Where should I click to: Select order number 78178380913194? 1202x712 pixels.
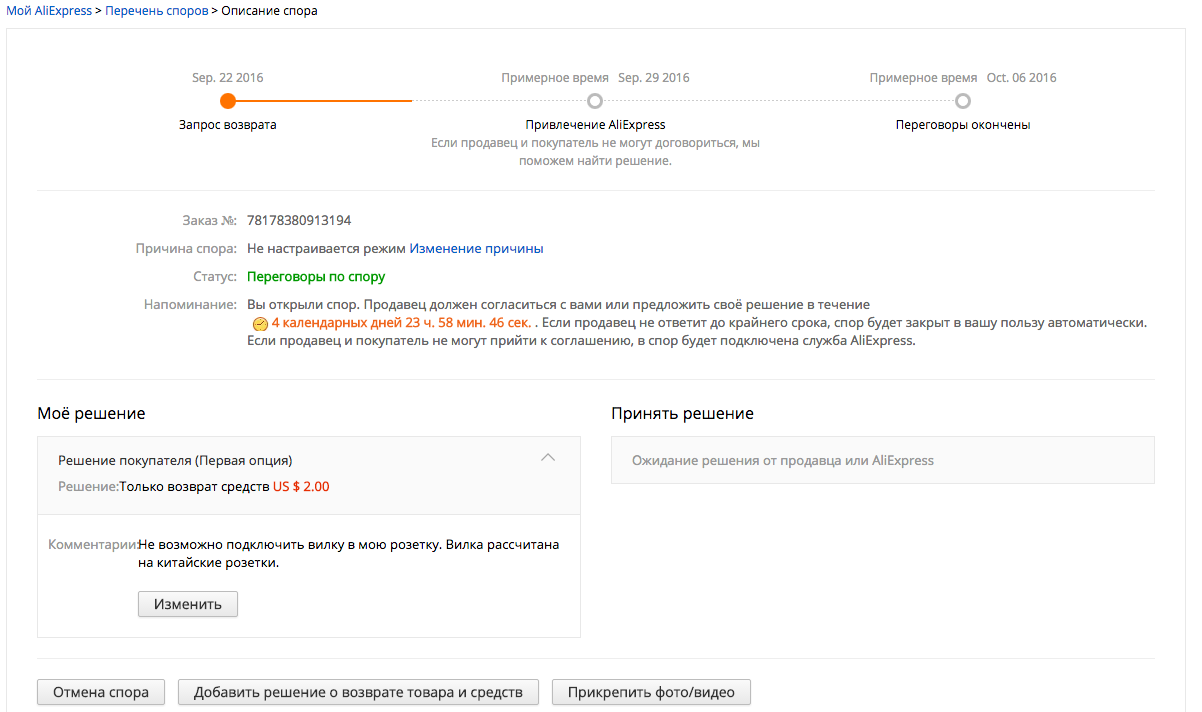tap(299, 220)
